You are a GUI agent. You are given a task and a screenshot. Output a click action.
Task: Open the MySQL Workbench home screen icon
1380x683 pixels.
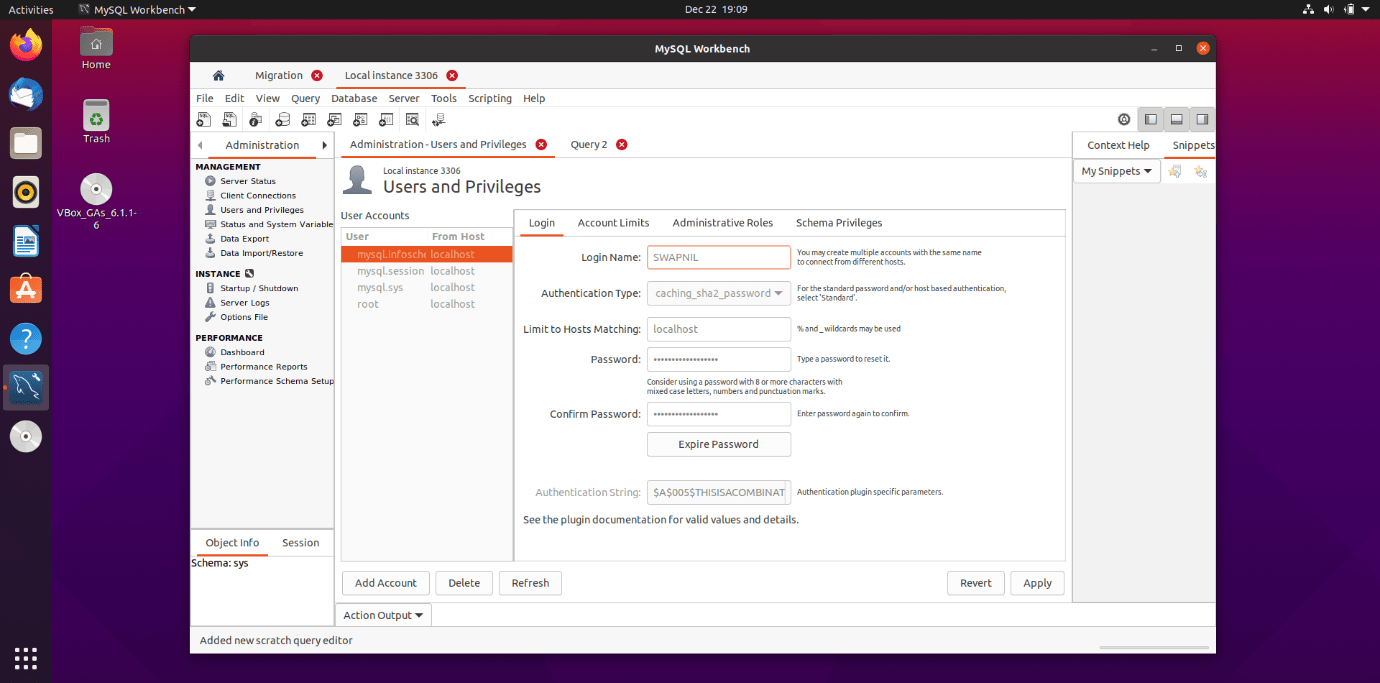point(218,75)
